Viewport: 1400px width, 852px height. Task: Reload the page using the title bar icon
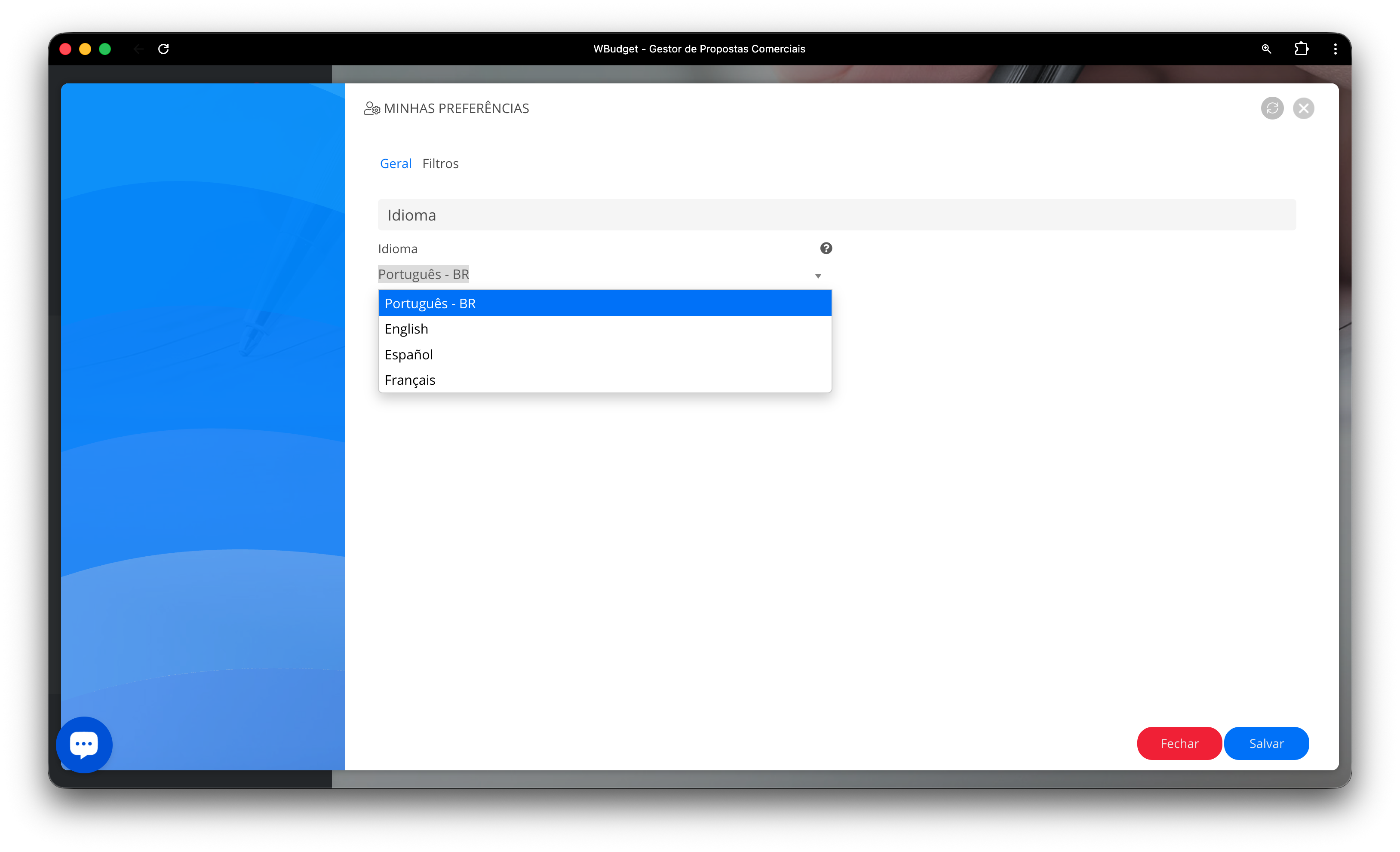pyautogui.click(x=163, y=49)
